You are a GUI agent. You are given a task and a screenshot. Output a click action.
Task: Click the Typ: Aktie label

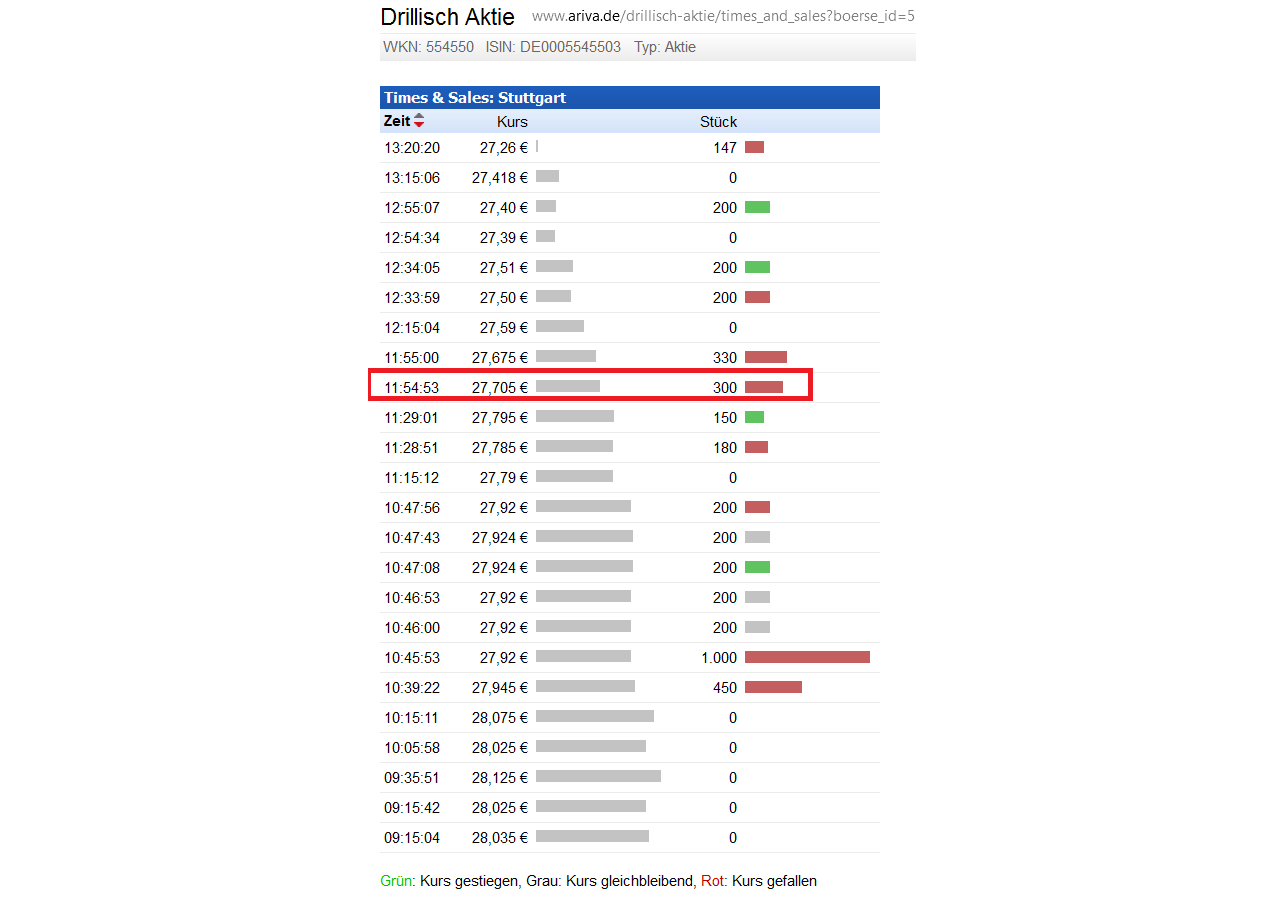(665, 47)
